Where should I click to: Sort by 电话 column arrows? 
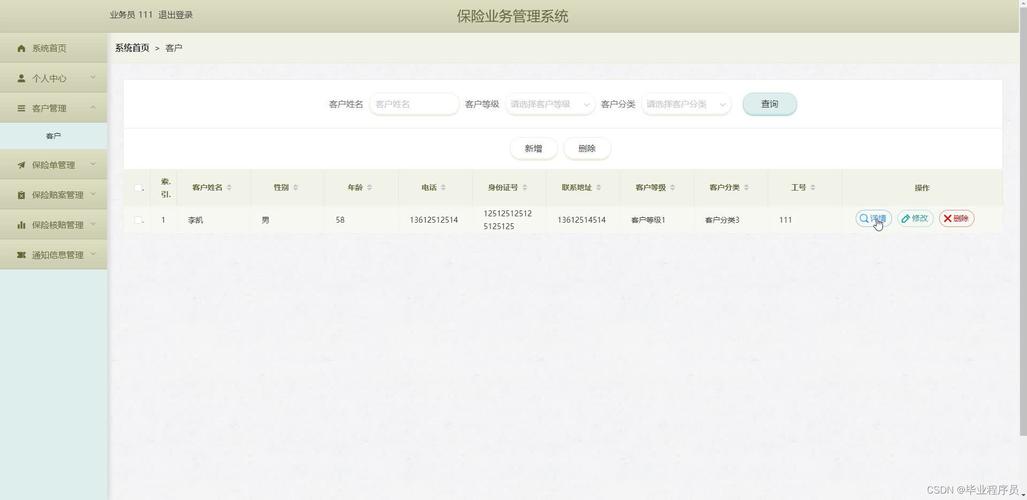[443, 187]
